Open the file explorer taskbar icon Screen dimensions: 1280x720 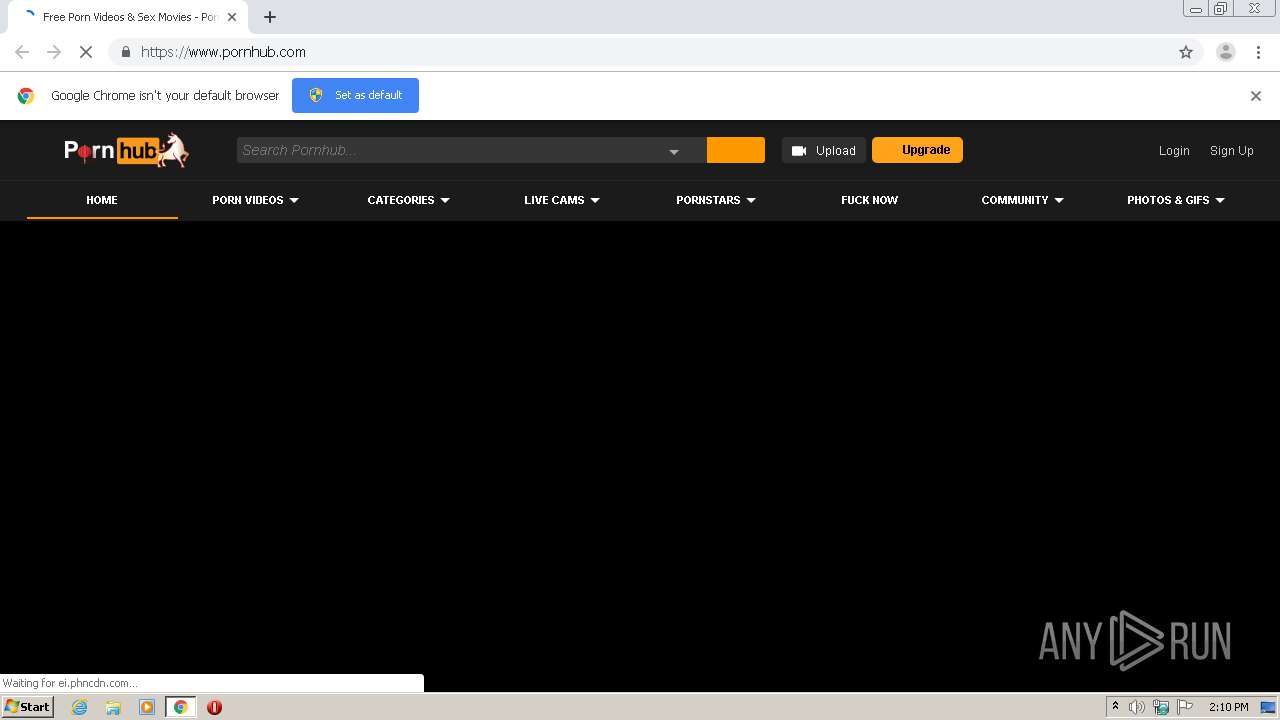pos(113,707)
